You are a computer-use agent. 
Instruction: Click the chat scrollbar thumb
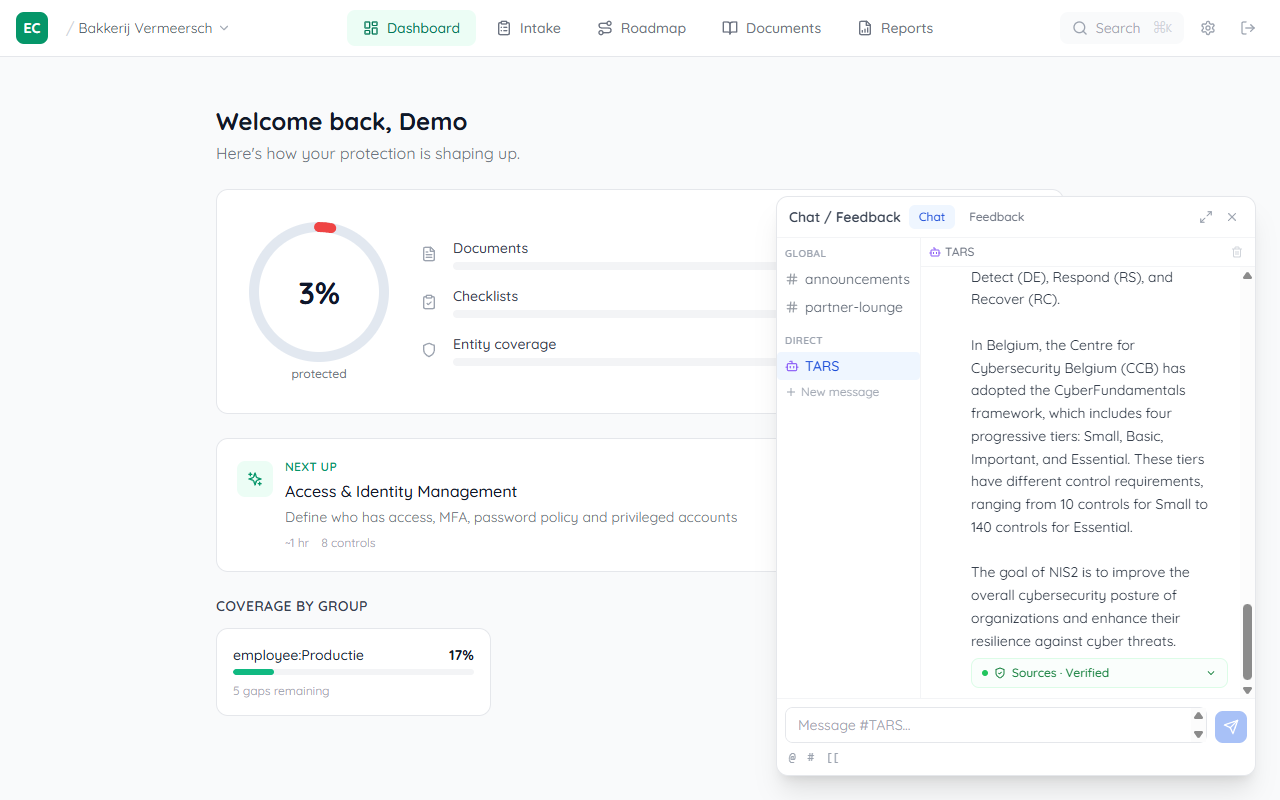(1247, 641)
